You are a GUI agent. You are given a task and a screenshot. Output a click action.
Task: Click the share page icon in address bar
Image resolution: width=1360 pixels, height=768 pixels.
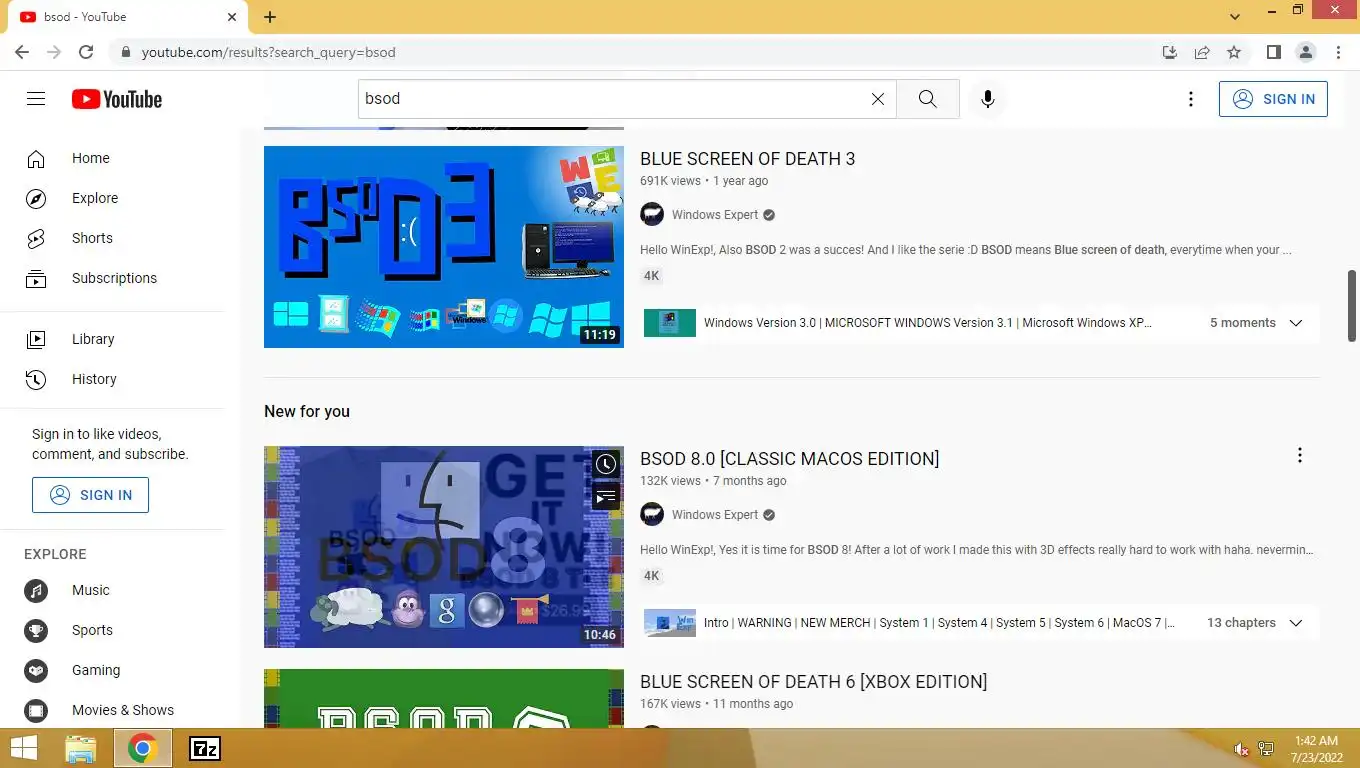pos(1202,52)
